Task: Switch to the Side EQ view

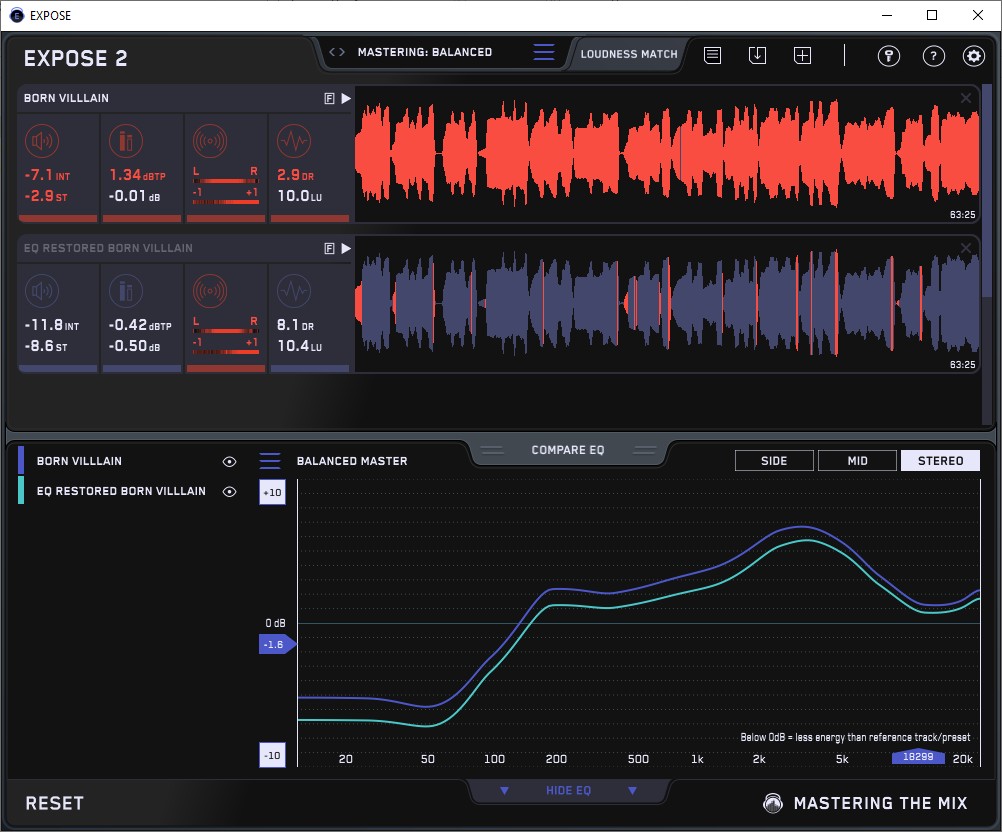Action: [x=774, y=461]
